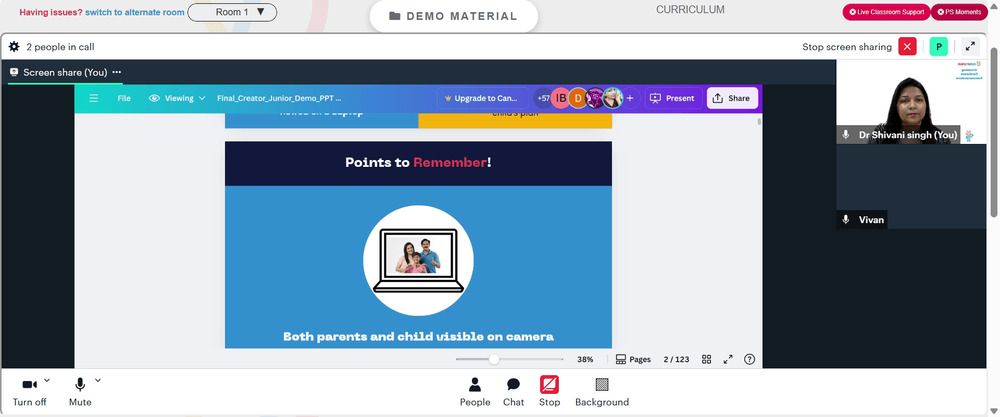Open Background effects option
This screenshot has height=417, width=1000.
pyautogui.click(x=601, y=391)
